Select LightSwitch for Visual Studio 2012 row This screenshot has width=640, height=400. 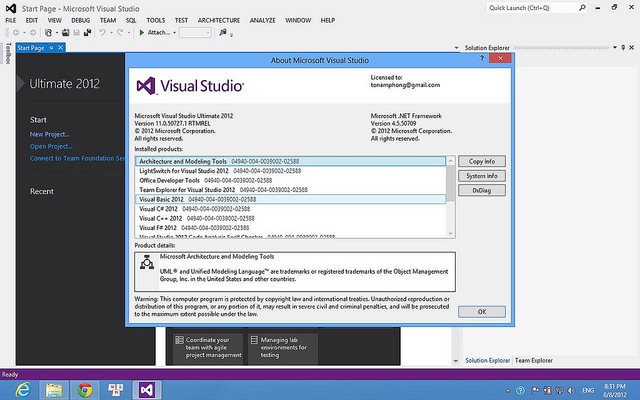[x=291, y=171]
